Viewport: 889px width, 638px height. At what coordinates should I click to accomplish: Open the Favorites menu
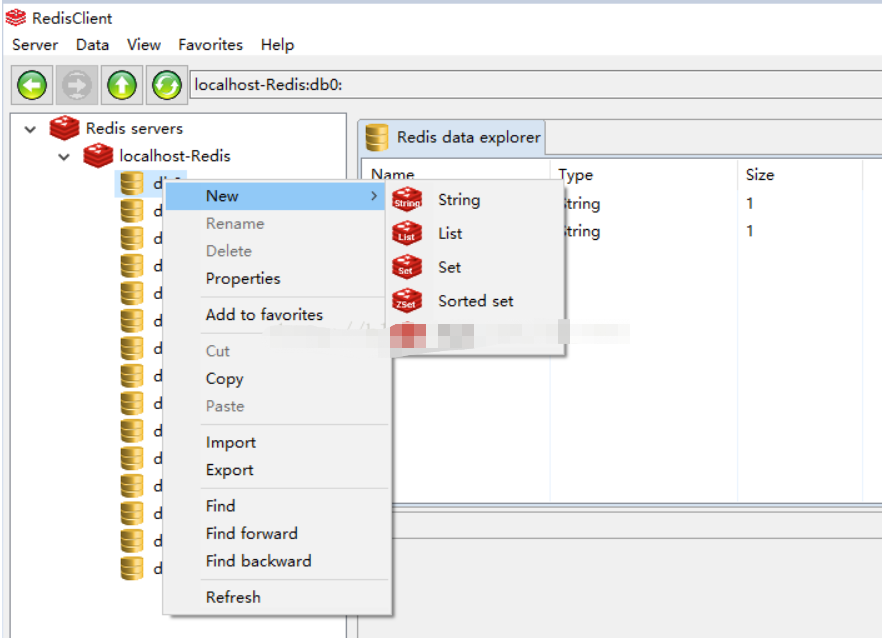tap(210, 45)
